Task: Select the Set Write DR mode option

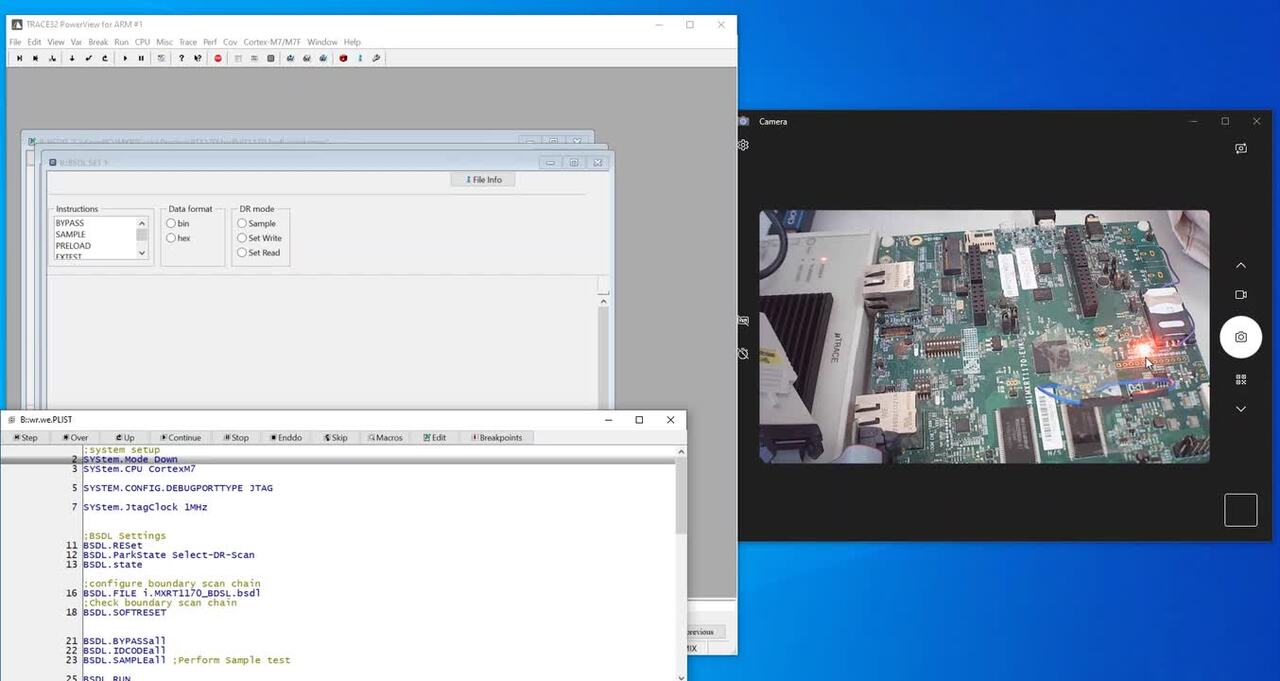Action: tap(243, 238)
